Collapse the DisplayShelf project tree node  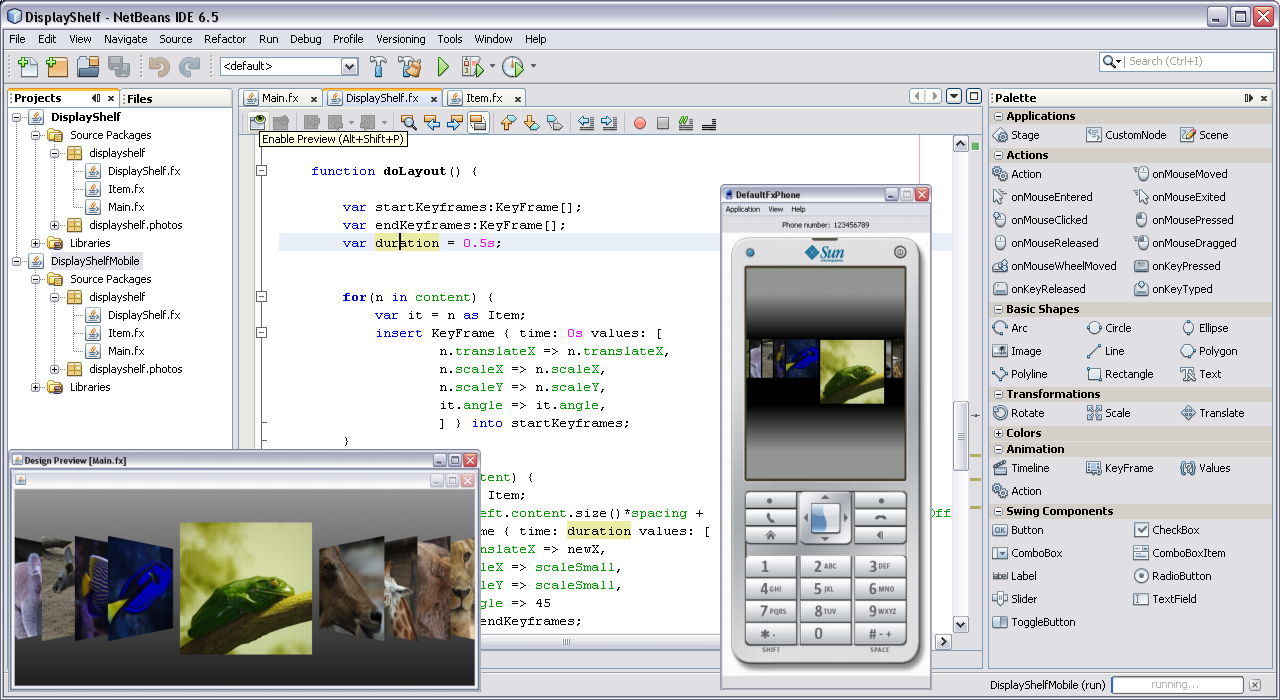(x=18, y=117)
